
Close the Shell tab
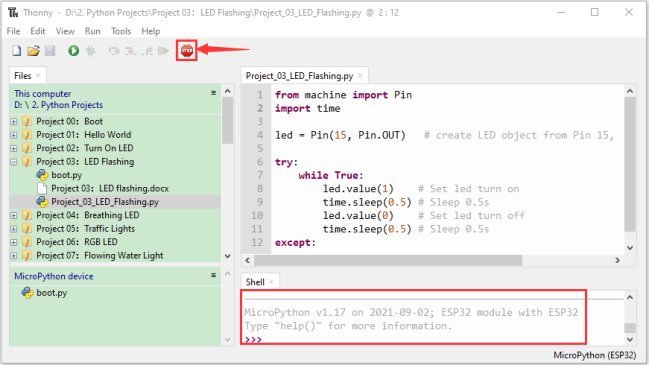(x=272, y=282)
